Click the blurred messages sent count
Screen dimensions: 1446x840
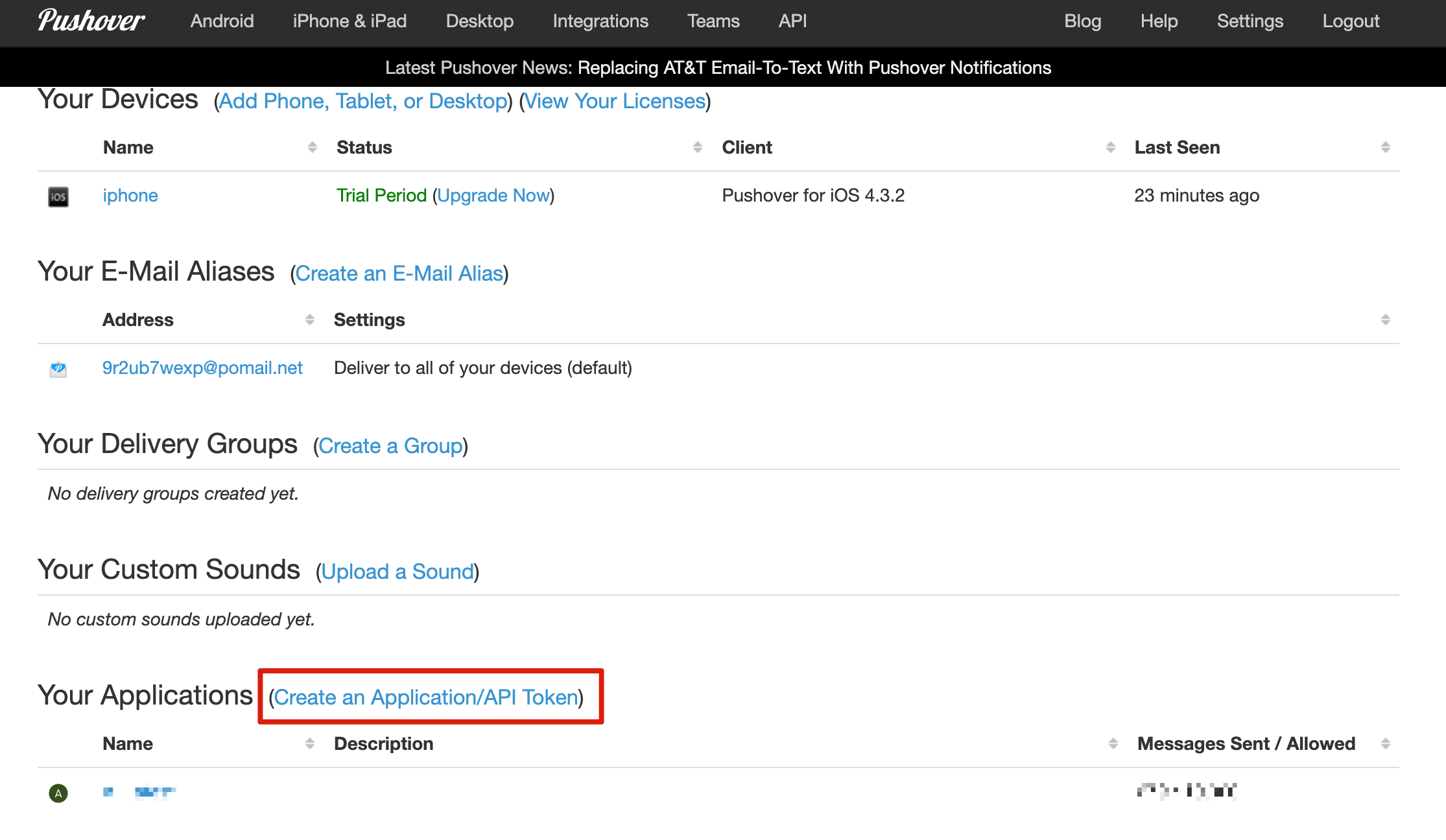1187,791
